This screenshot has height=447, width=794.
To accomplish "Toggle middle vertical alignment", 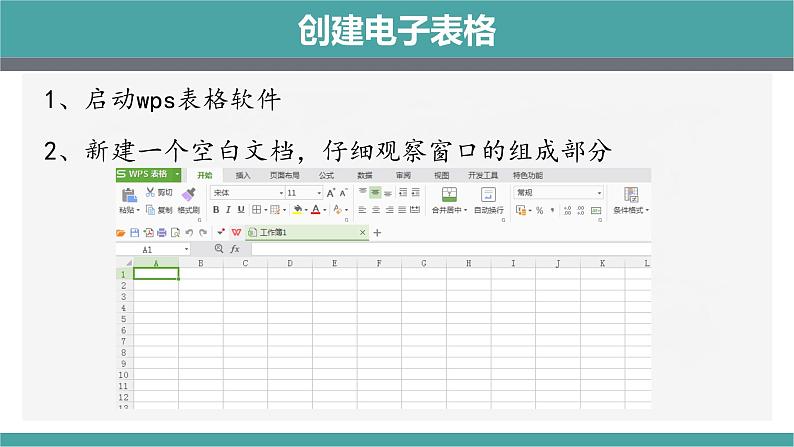I will (x=375, y=192).
